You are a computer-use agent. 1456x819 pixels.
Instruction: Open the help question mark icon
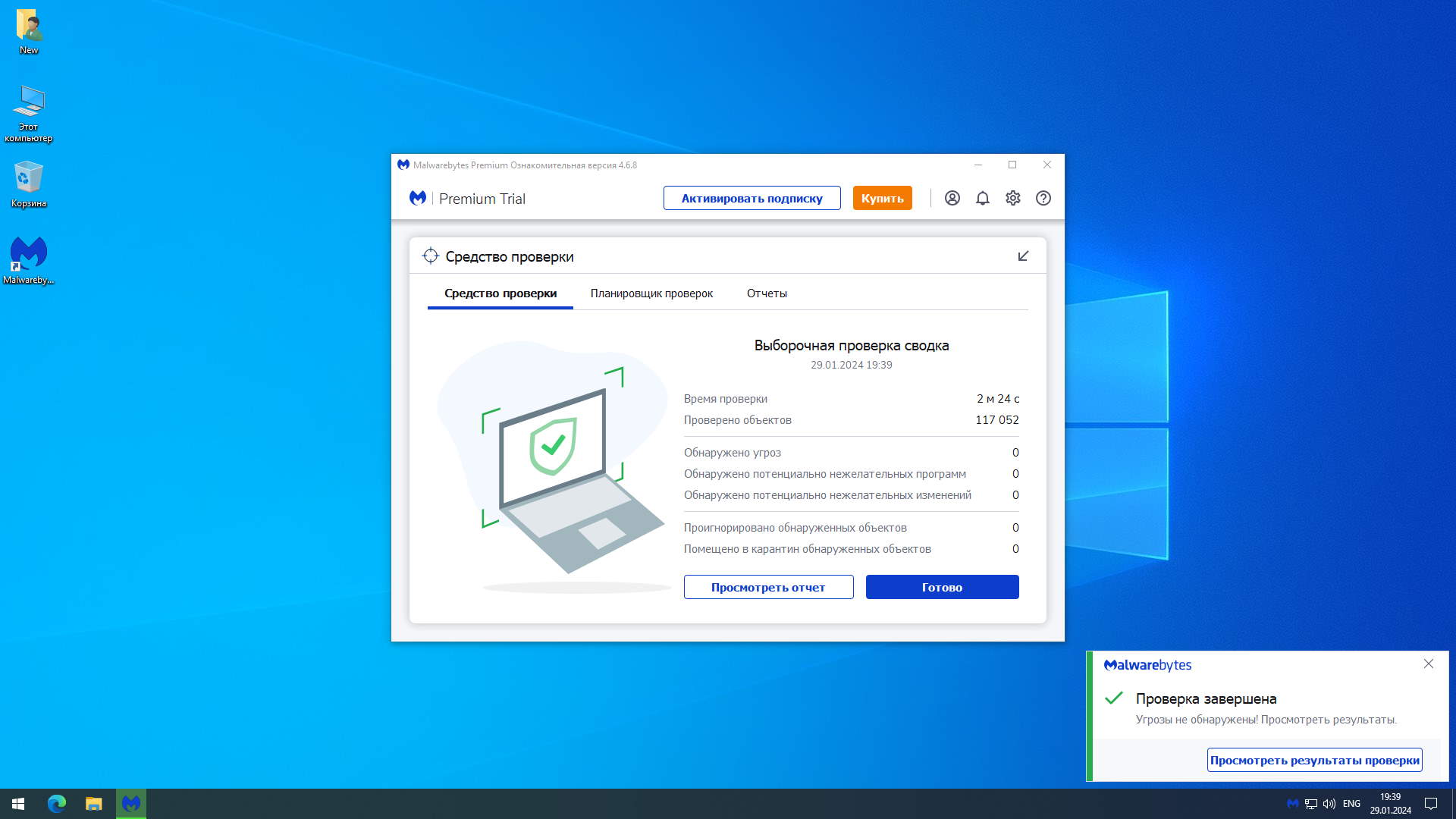tap(1043, 198)
